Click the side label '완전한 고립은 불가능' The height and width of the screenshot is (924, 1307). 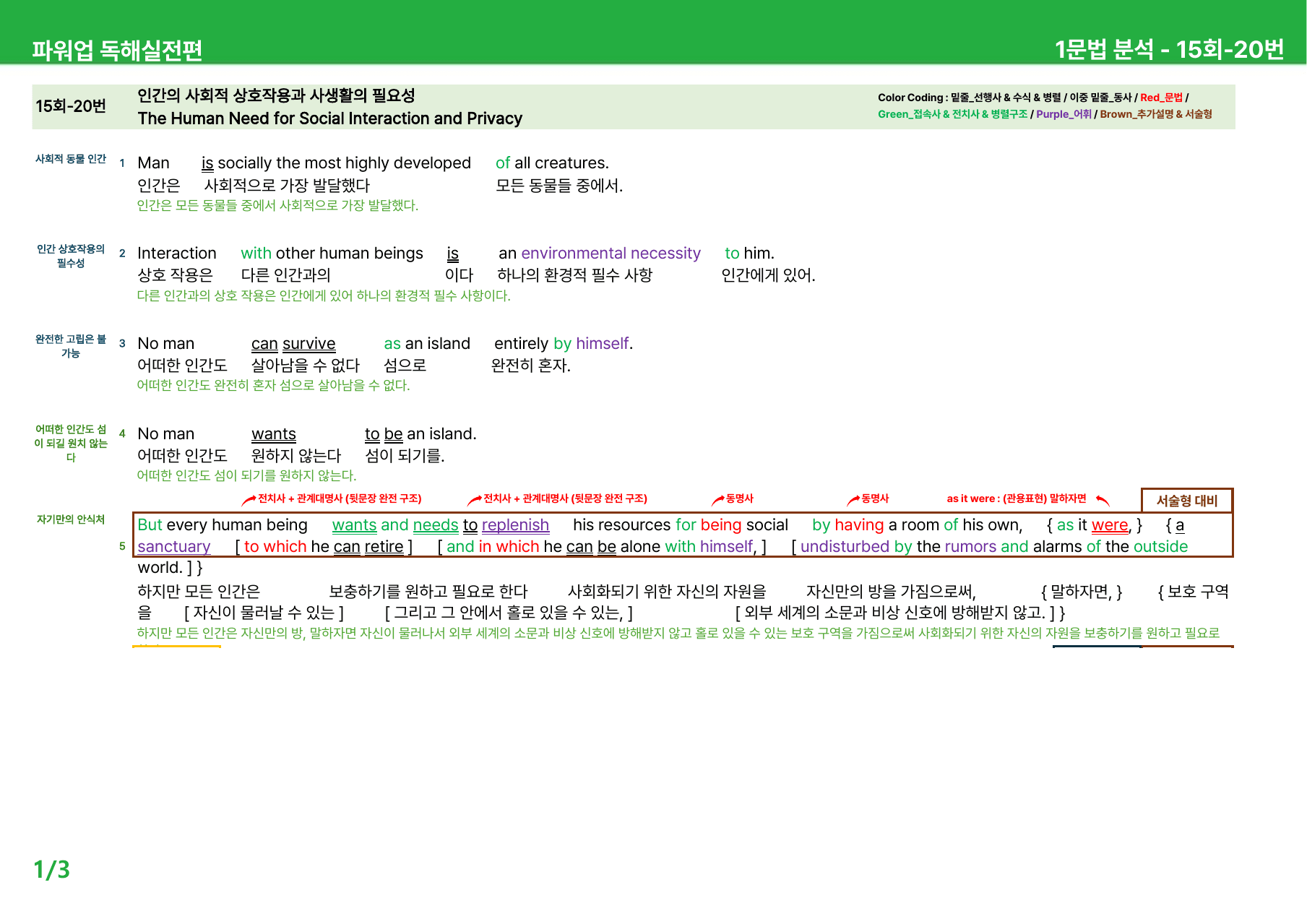[71, 346]
